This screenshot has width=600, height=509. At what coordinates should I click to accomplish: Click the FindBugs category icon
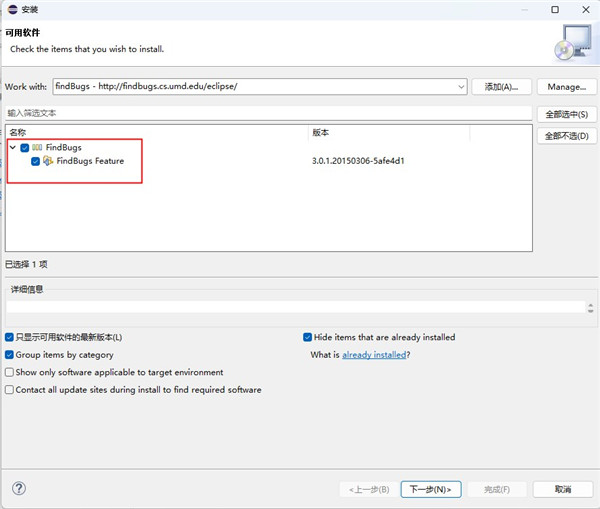[37, 147]
